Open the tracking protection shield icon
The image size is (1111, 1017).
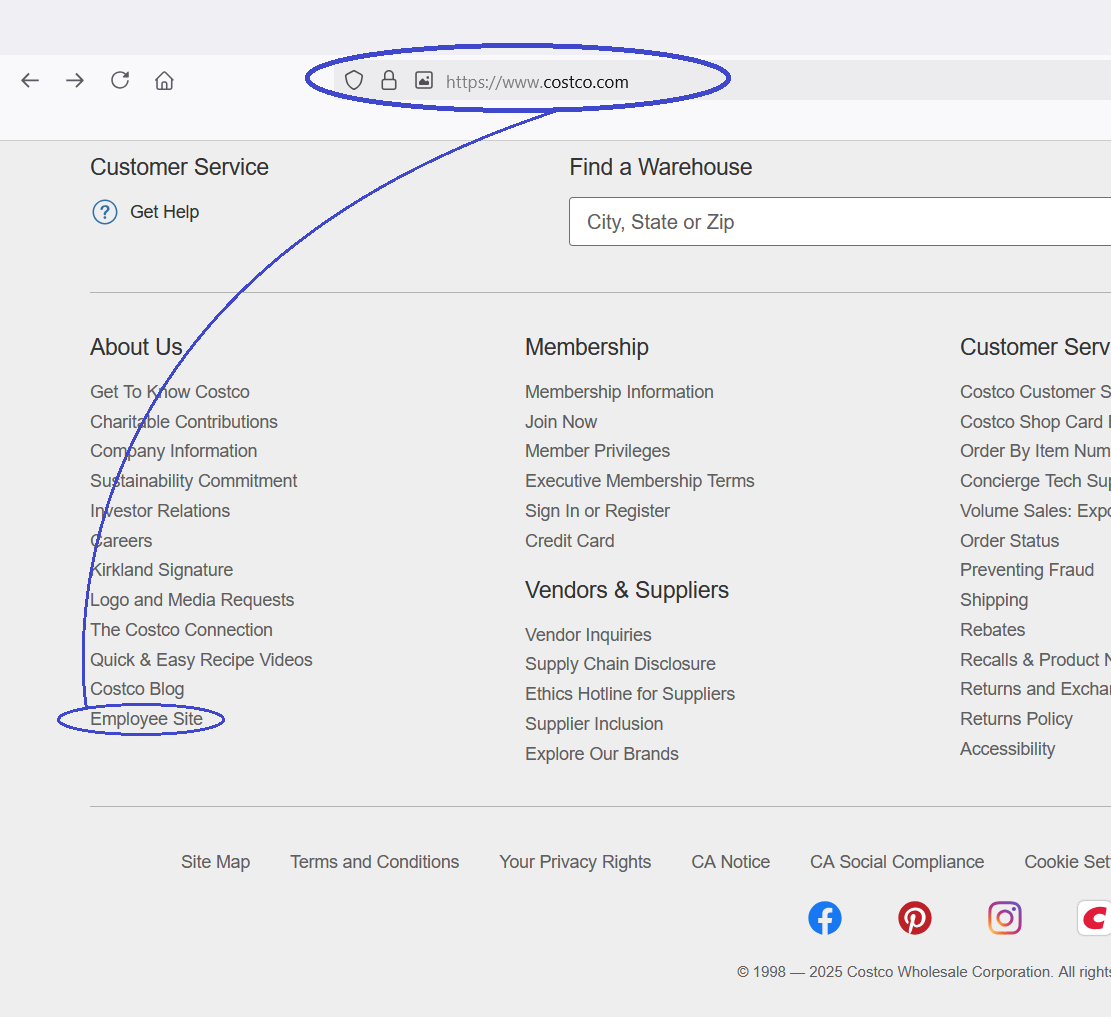[354, 80]
